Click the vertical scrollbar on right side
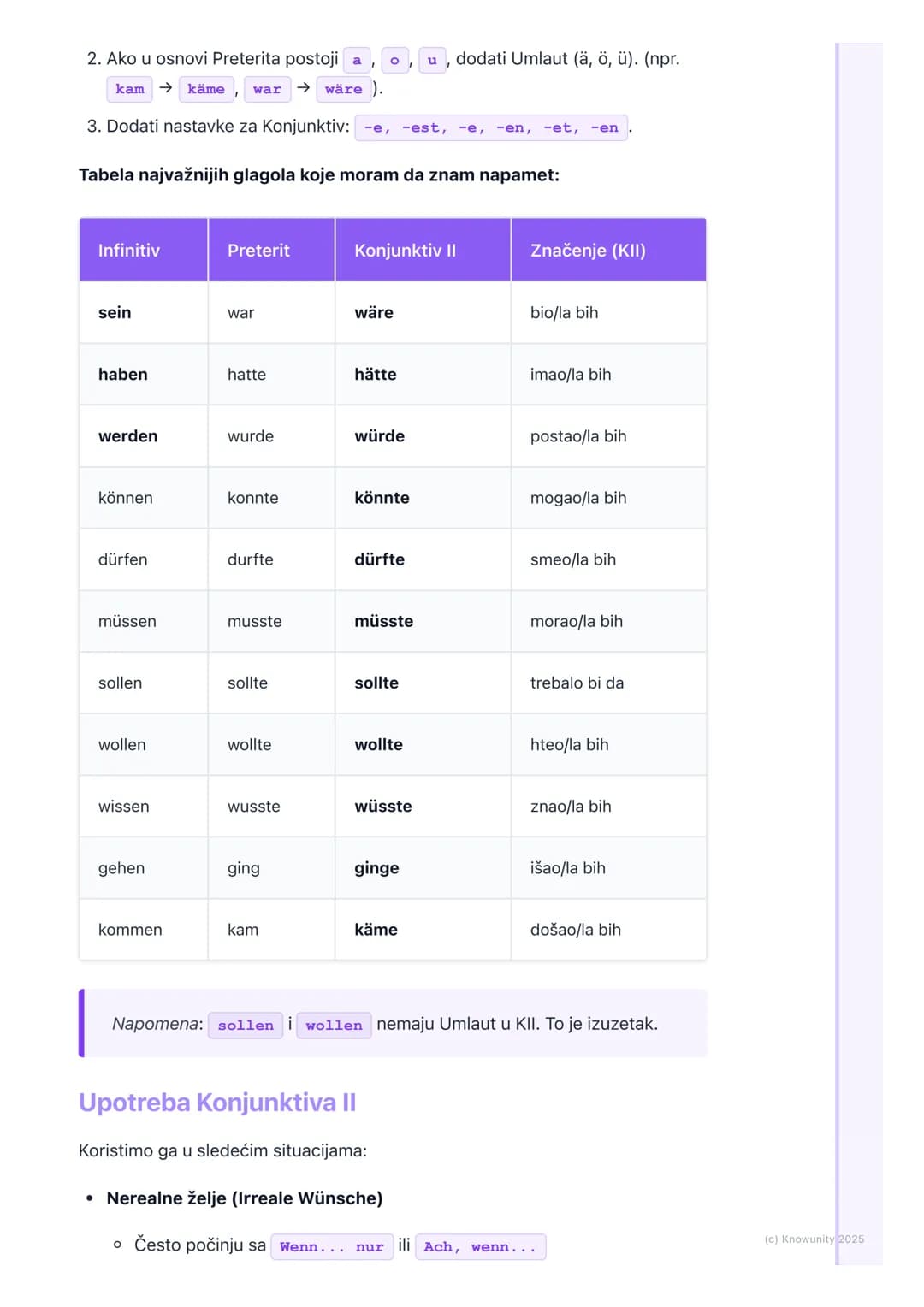The width and height of the screenshot is (924, 1307). [x=838, y=653]
